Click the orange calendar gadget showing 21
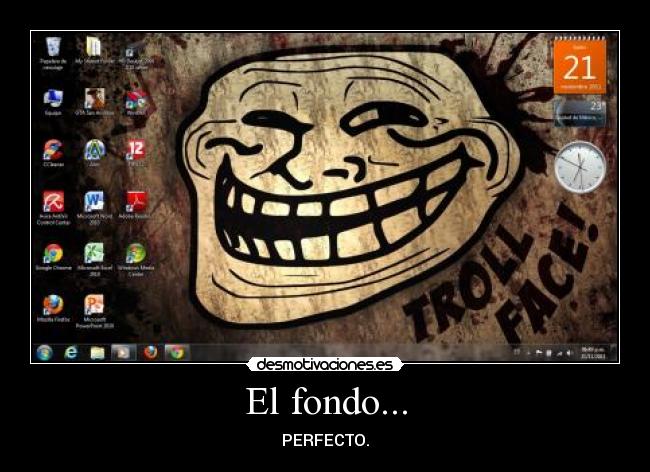This screenshot has height=472, width=650. [x=580, y=66]
